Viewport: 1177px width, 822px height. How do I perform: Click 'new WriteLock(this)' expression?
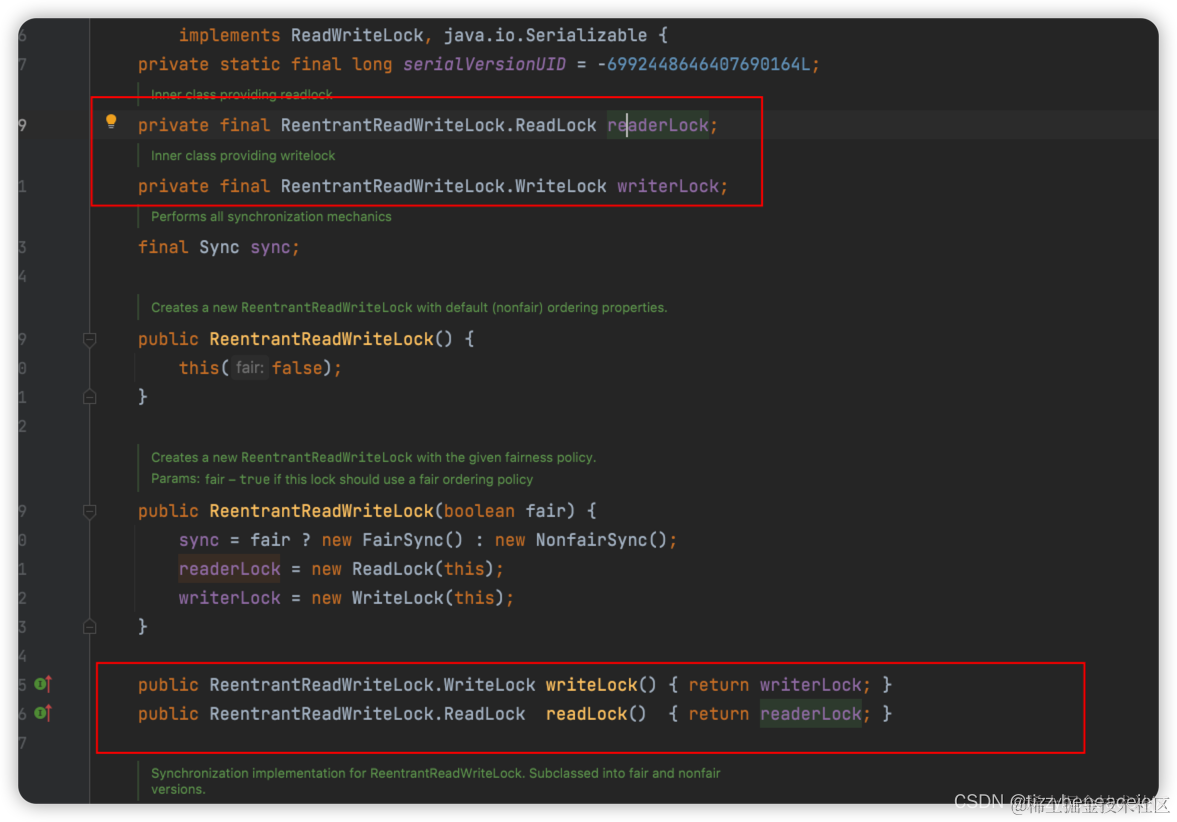408,598
